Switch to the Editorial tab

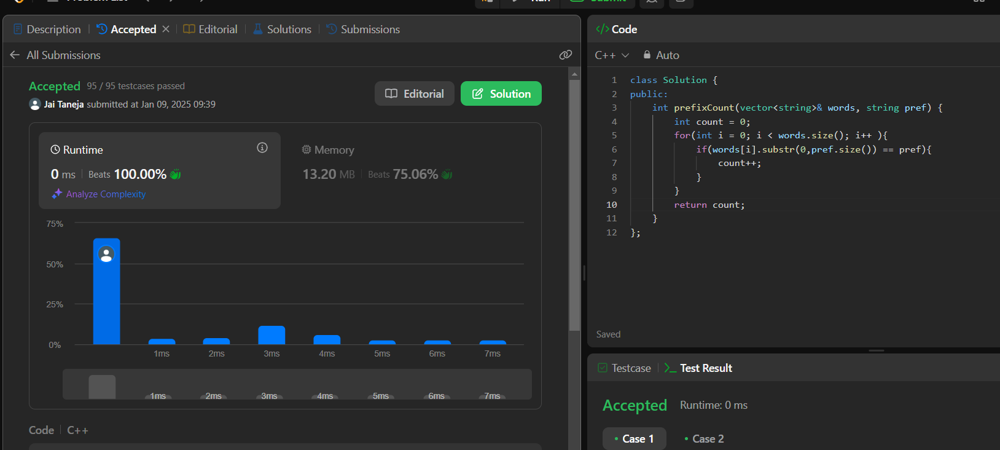tap(210, 29)
